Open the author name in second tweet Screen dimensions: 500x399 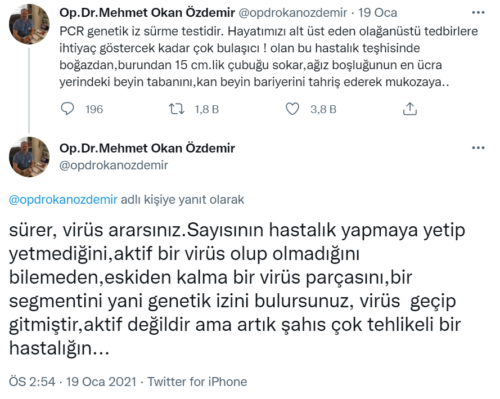(x=147, y=148)
